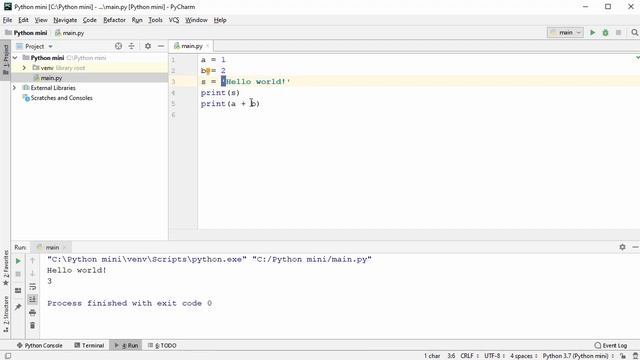Locate current file in Project view

(118, 46)
